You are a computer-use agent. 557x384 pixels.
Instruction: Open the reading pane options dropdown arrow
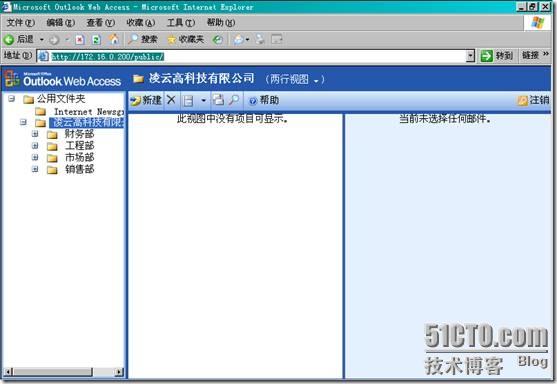[x=204, y=101]
